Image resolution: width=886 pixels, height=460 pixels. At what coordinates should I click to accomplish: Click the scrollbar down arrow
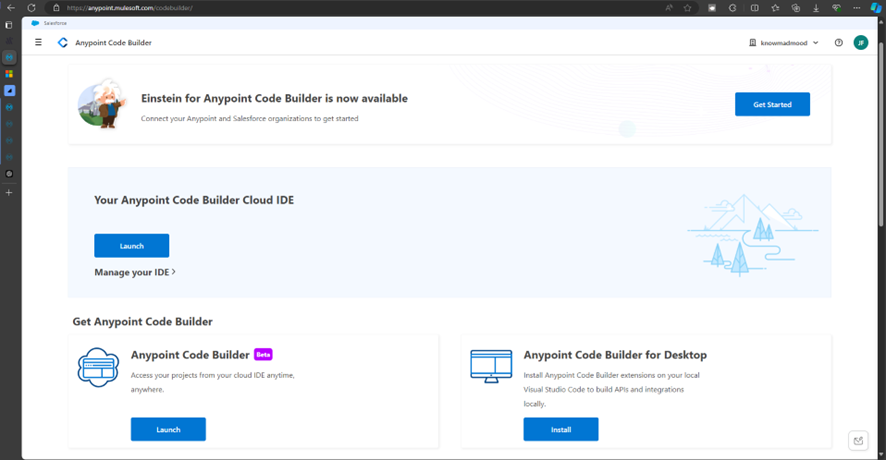(x=881, y=454)
